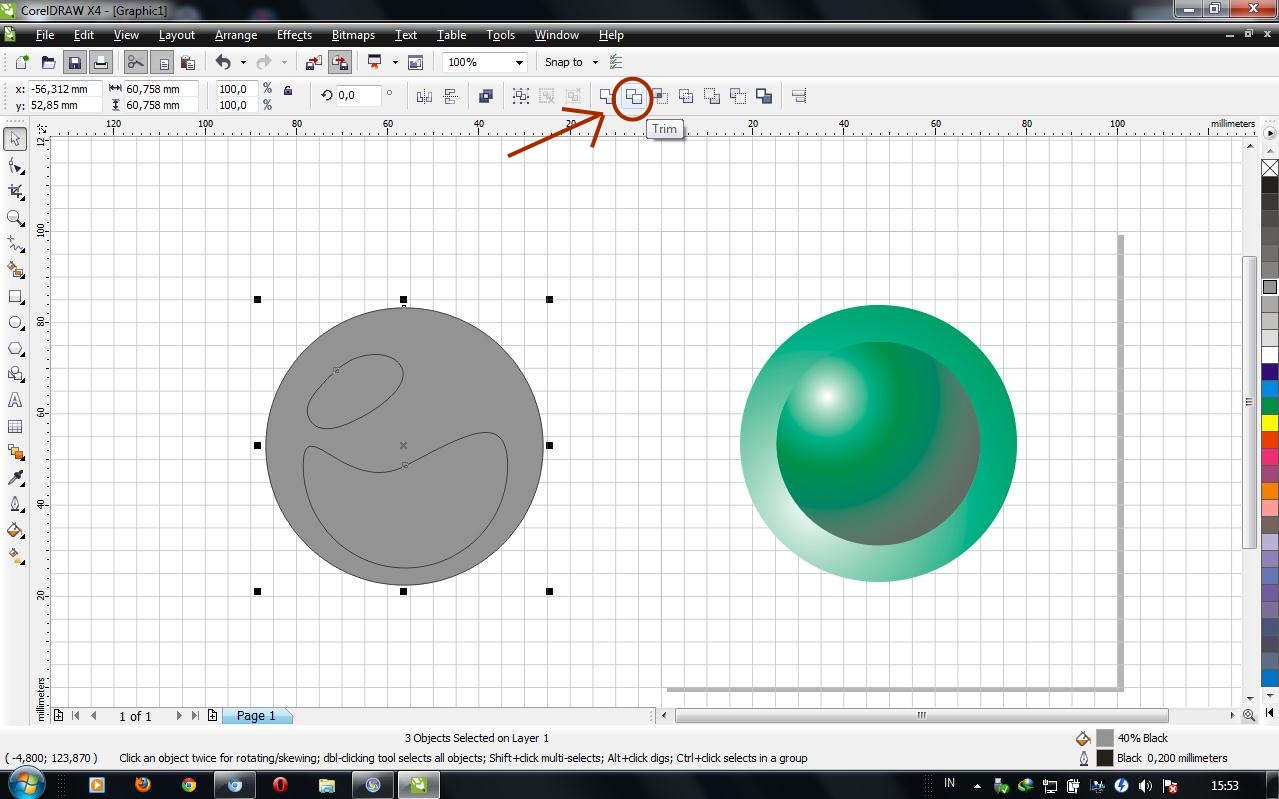1279x799 pixels.
Task: Click Create Boundary button
Action: pos(764,96)
